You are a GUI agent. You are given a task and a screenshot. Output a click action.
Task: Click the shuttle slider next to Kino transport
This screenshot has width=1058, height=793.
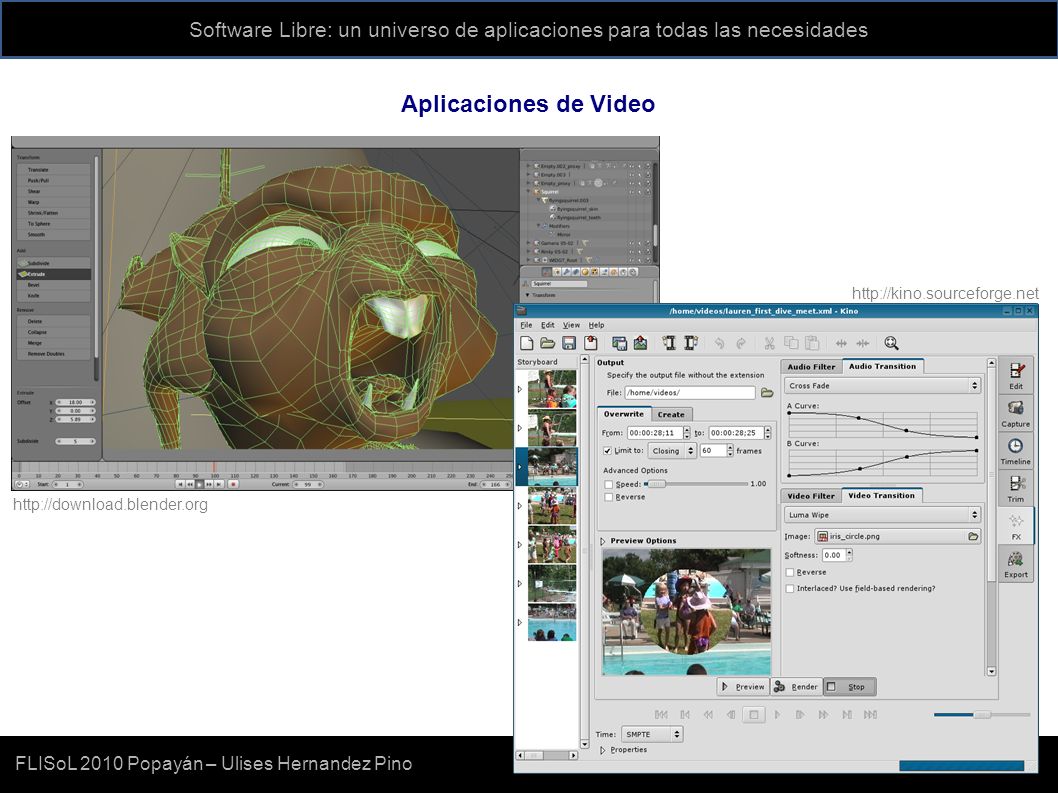982,715
